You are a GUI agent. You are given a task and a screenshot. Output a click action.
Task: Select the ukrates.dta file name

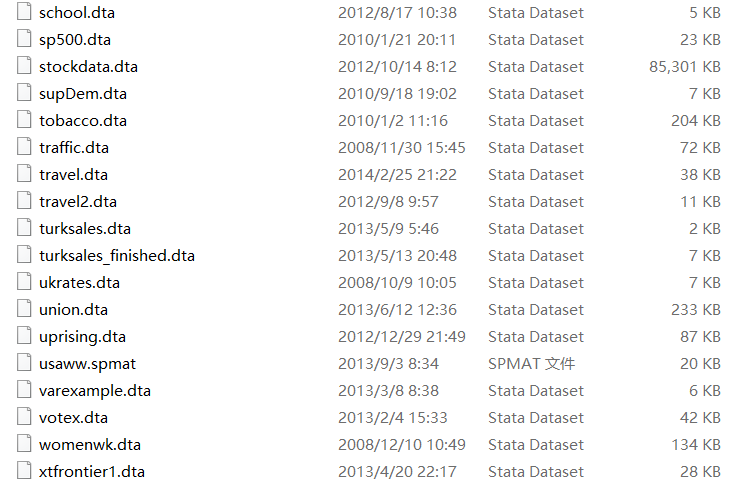pyautogui.click(x=79, y=283)
